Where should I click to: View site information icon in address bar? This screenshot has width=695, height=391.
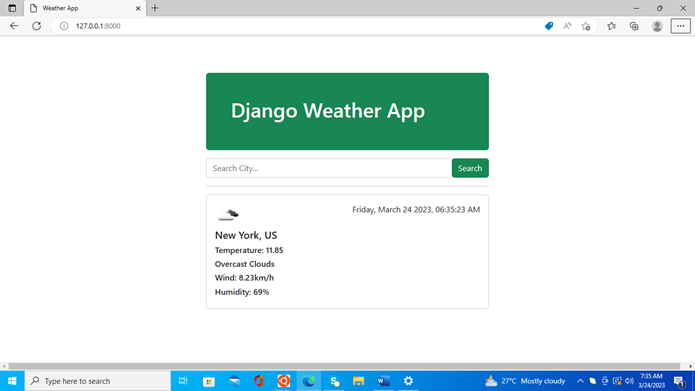(x=64, y=26)
